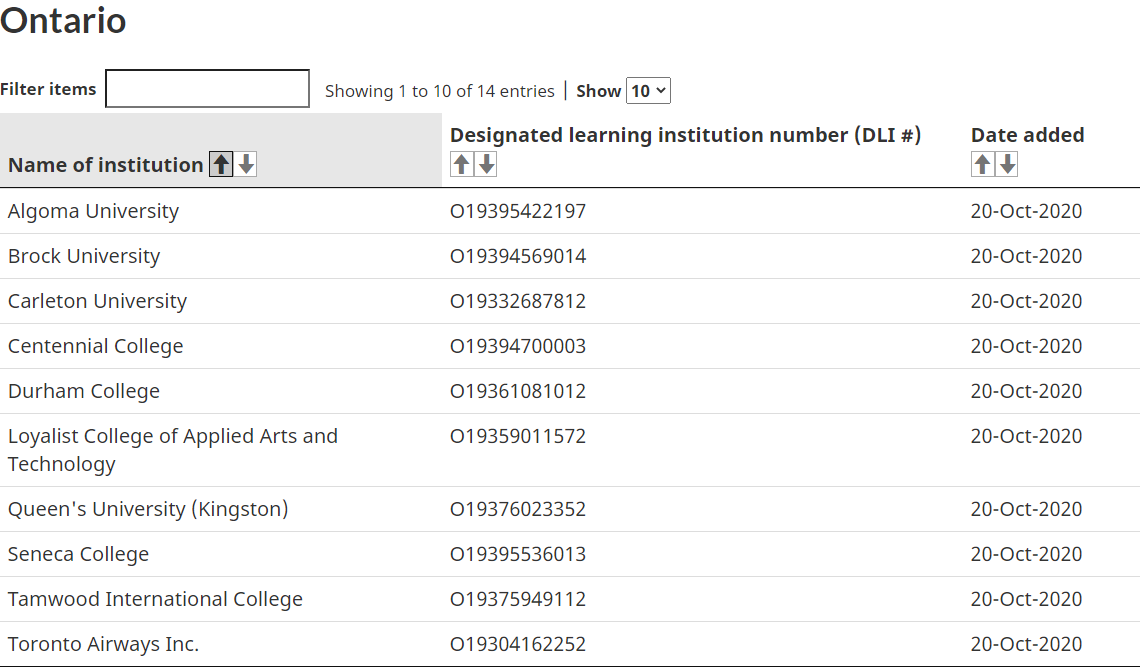Click the date added for Centennial College
1148x667 pixels.
(x=1026, y=346)
